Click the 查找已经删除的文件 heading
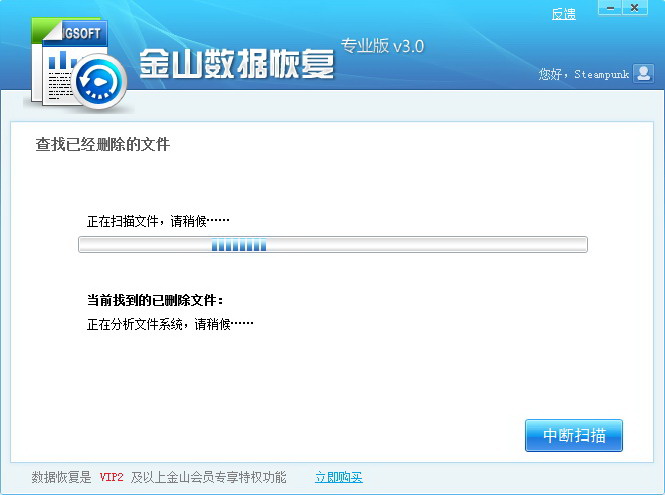Image resolution: width=665 pixels, height=495 pixels. click(103, 144)
